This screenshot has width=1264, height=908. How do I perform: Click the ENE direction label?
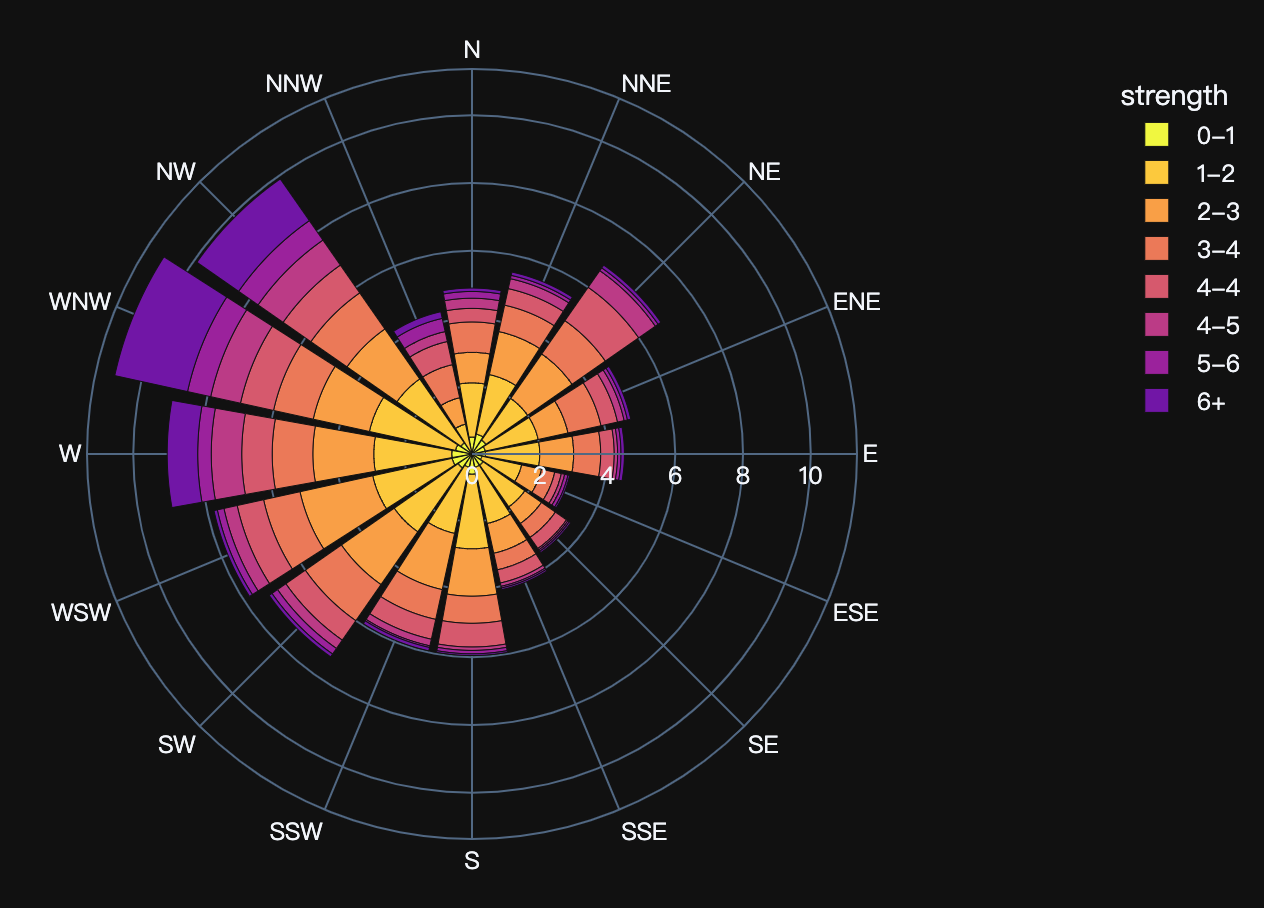coord(856,301)
